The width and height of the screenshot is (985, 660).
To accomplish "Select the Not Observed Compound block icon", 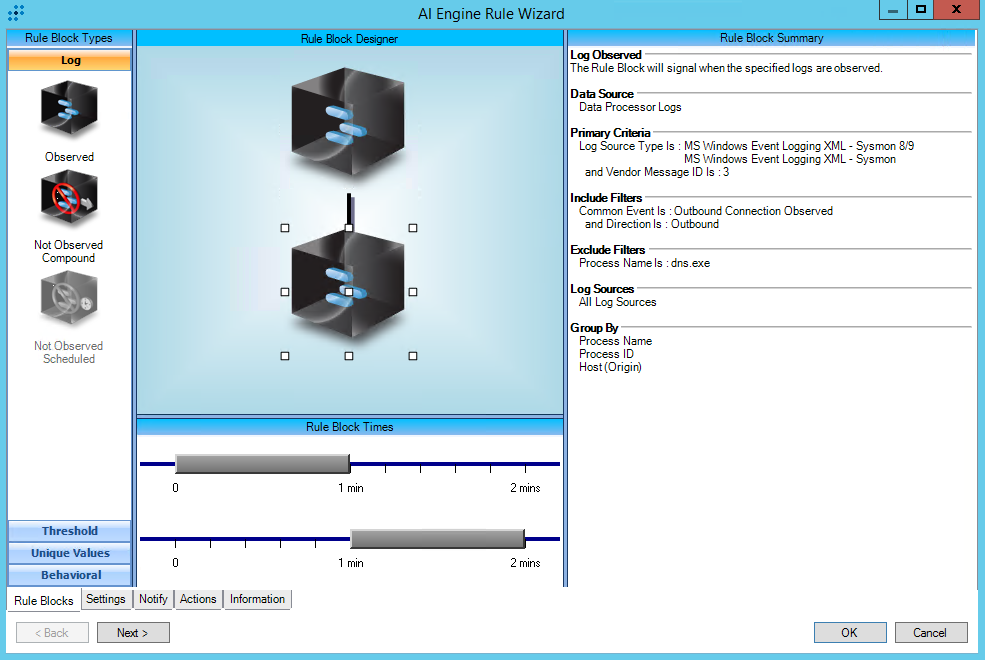I will pos(69,200).
